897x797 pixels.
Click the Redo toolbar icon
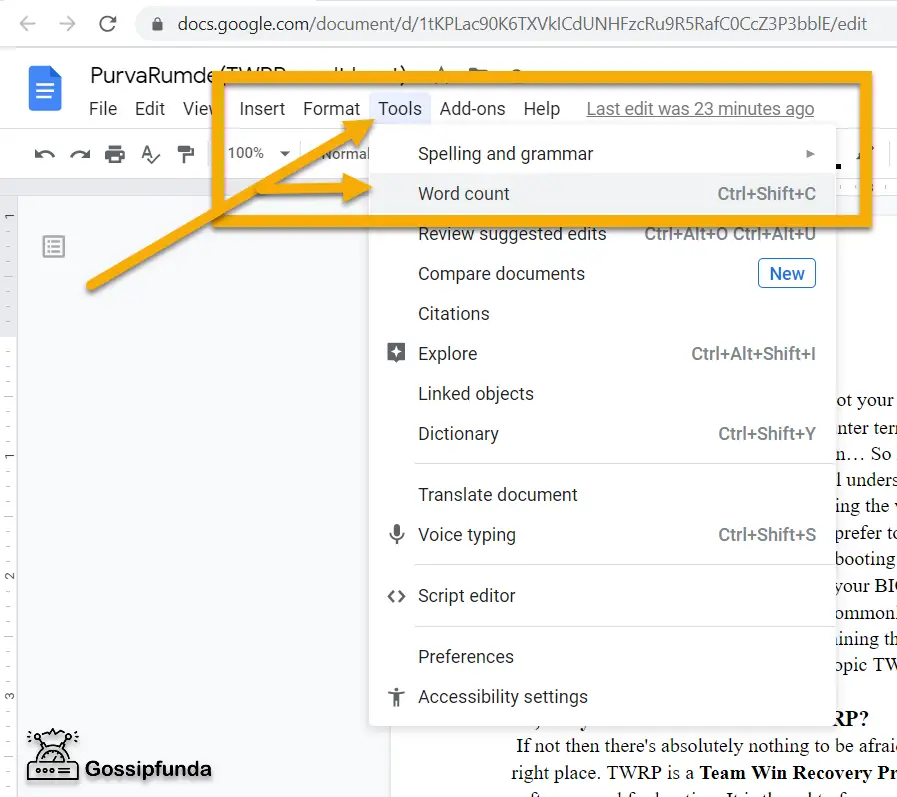(80, 154)
